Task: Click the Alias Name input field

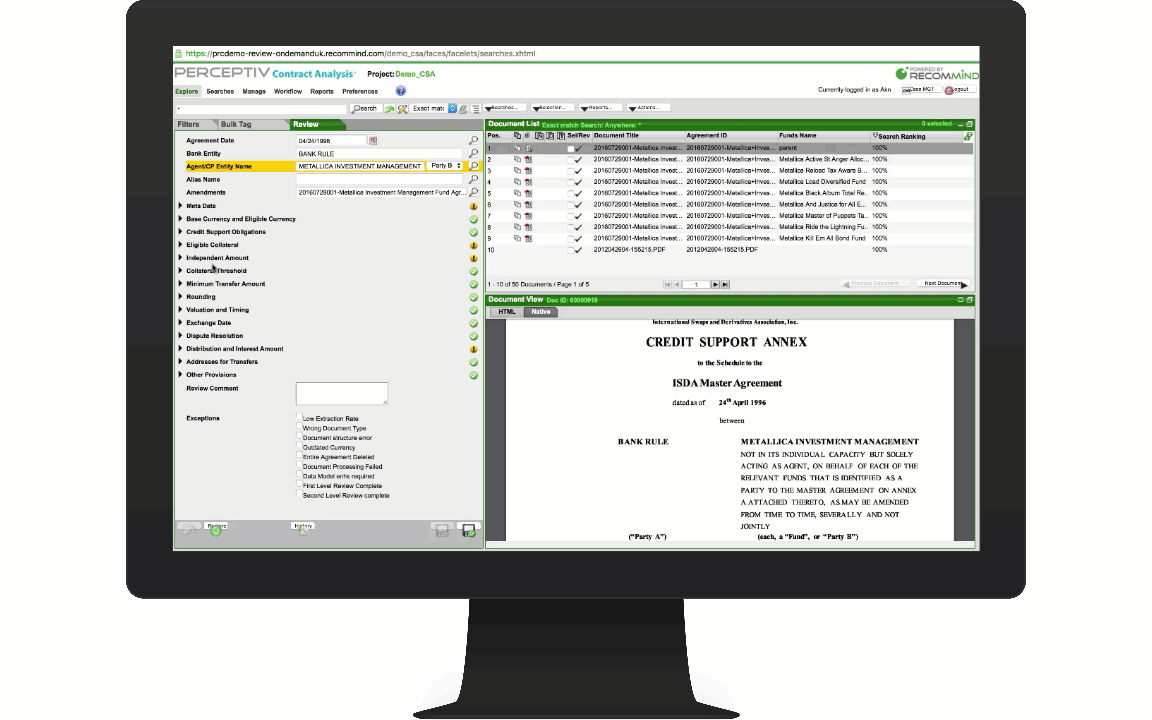Action: (x=379, y=179)
